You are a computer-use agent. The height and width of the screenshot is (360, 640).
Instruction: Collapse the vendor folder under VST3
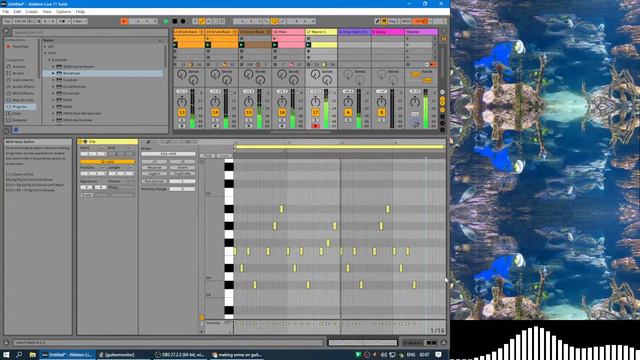coord(49,60)
